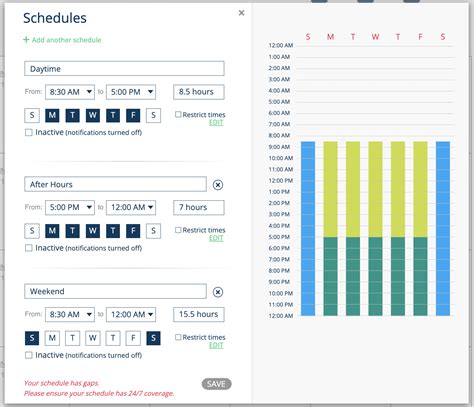Open Weekend From dropdown 8:30 AM
474x407 pixels.
pyautogui.click(x=70, y=314)
